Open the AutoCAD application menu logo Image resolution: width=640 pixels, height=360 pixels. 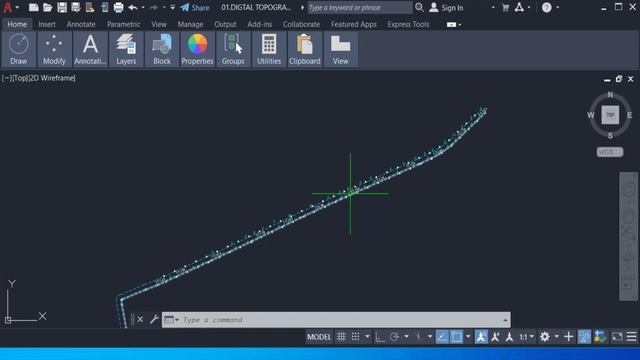(x=7, y=7)
